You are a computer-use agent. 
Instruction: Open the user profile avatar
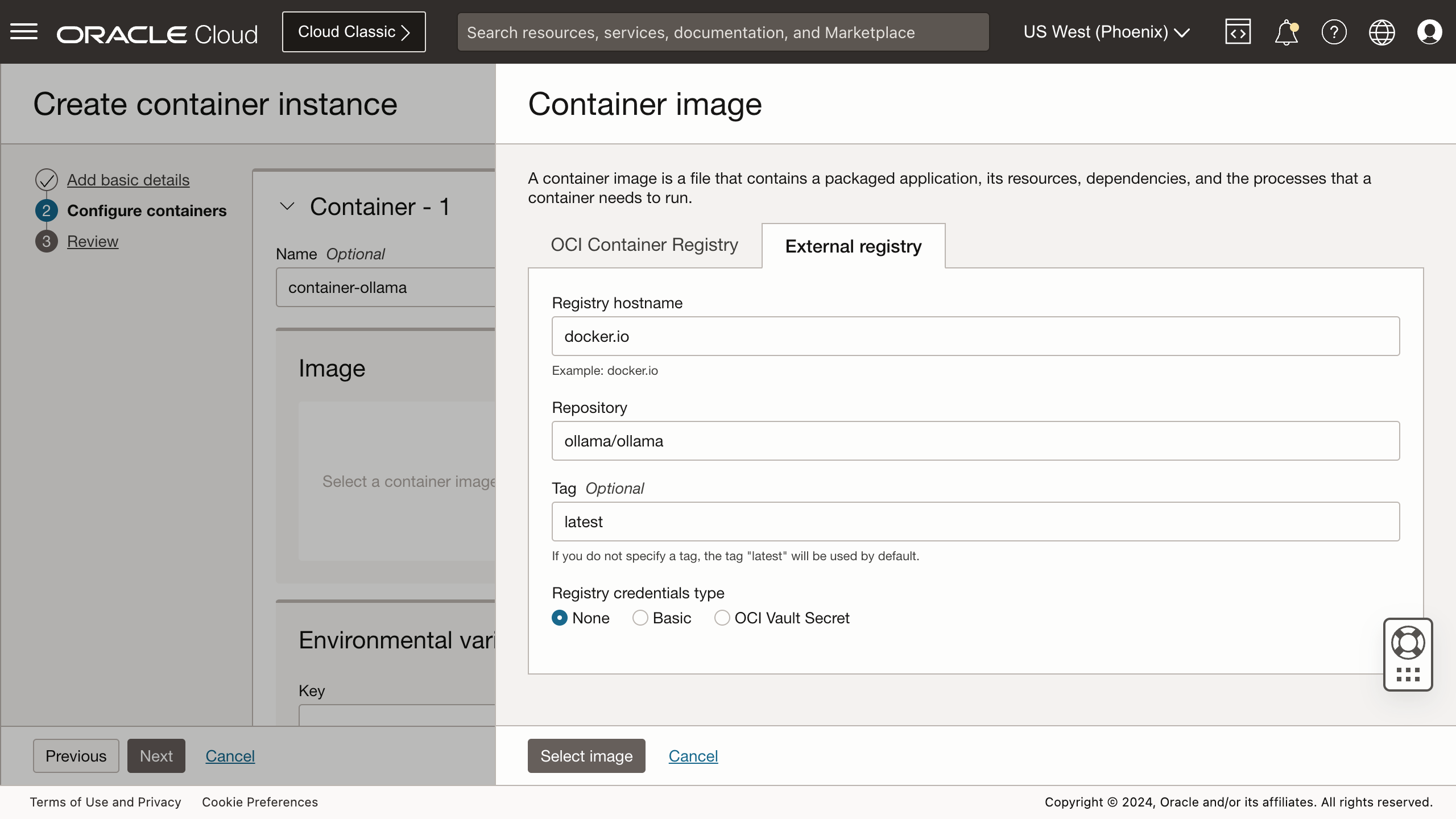tap(1429, 32)
